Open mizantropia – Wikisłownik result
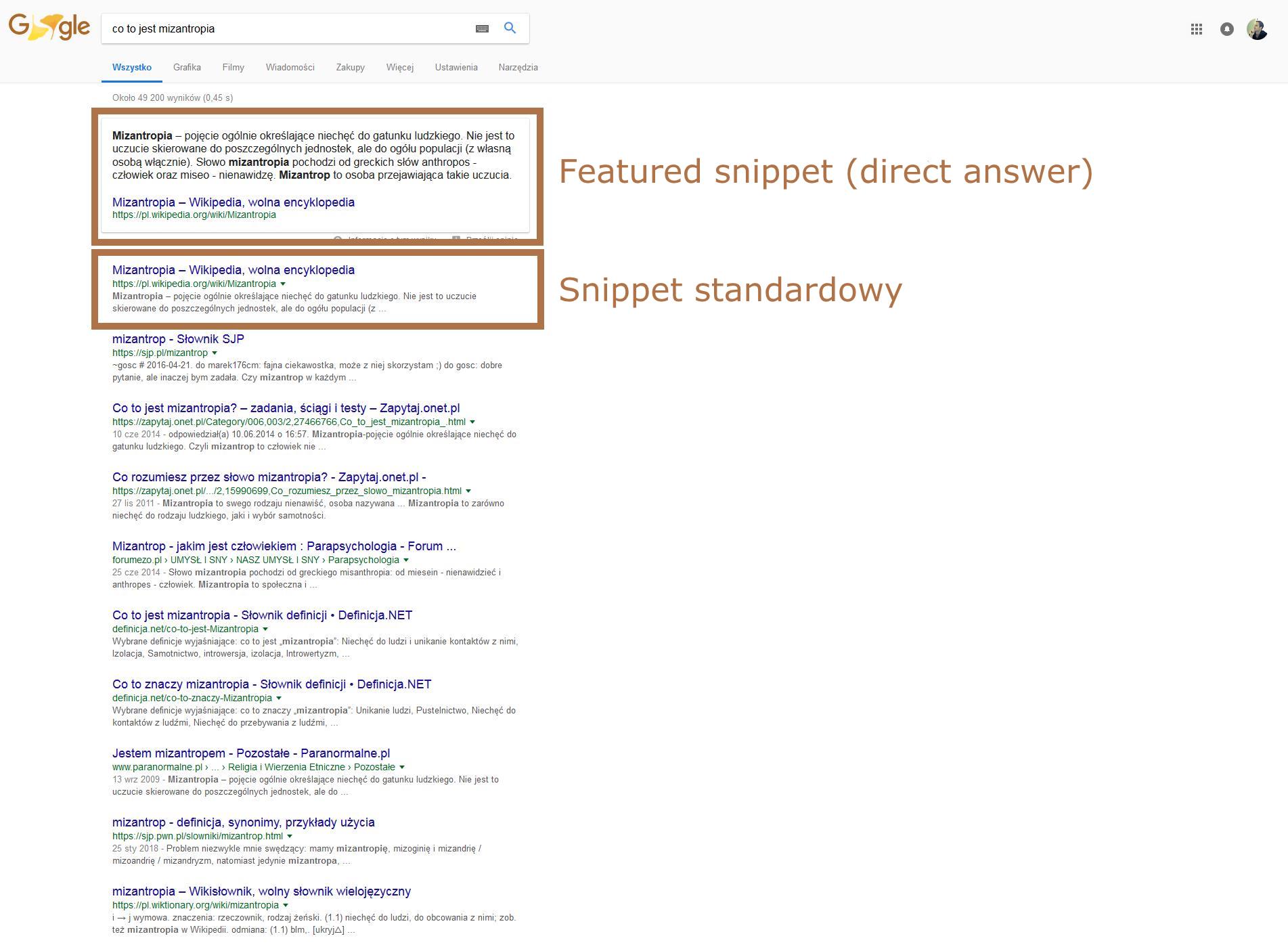Image resolution: width=1288 pixels, height=951 pixels. [261, 891]
